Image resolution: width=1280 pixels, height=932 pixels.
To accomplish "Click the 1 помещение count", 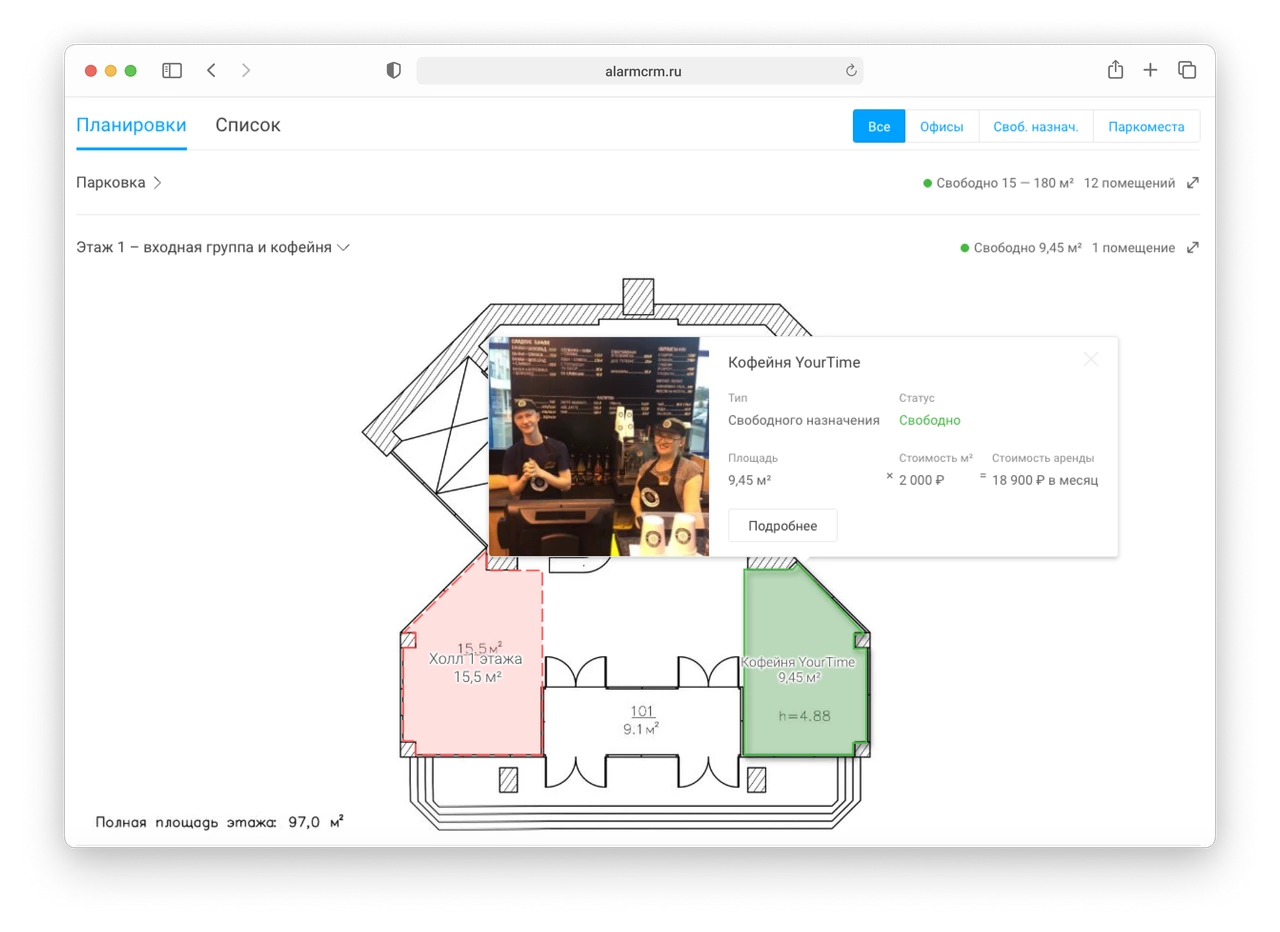I will tap(1134, 248).
